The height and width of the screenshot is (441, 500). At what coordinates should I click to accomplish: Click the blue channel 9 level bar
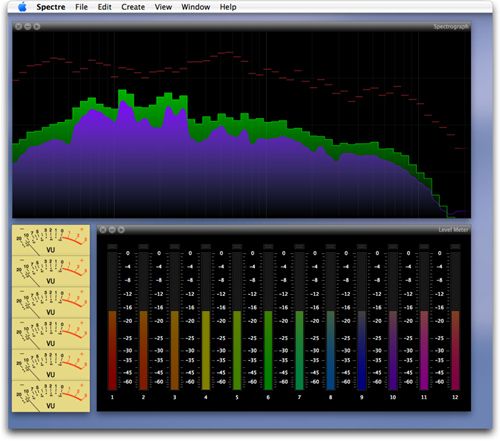[362, 350]
